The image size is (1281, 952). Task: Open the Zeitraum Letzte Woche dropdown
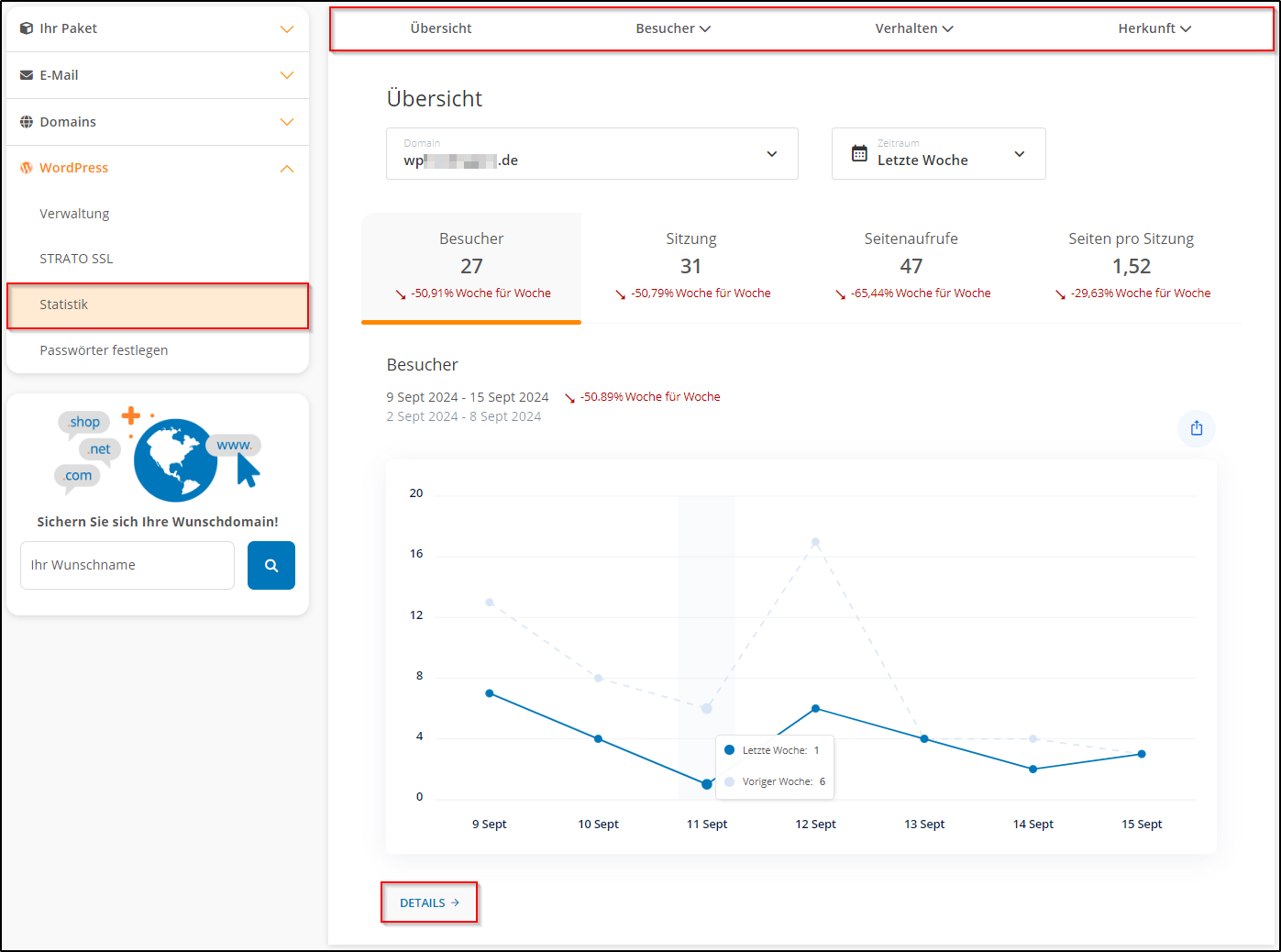tap(938, 154)
